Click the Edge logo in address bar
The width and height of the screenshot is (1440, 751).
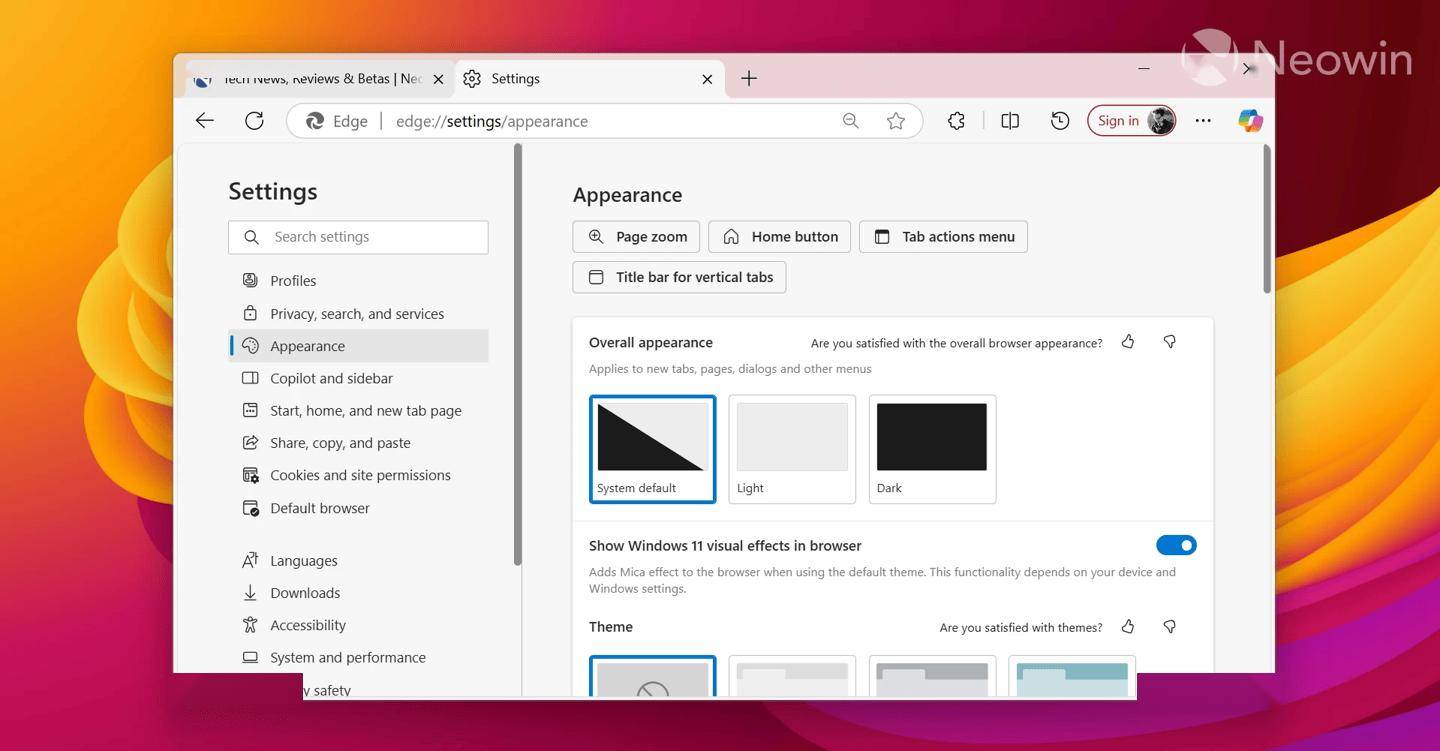315,121
